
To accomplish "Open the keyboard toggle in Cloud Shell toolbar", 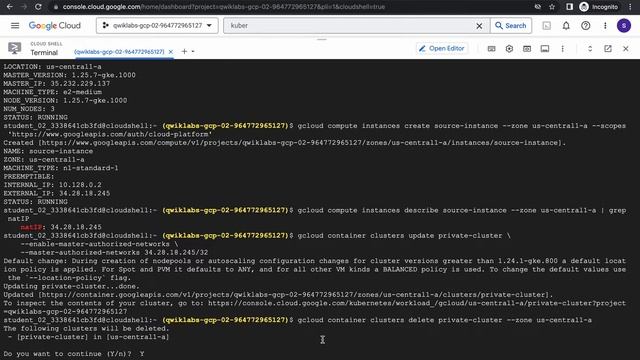I will 491,49.
